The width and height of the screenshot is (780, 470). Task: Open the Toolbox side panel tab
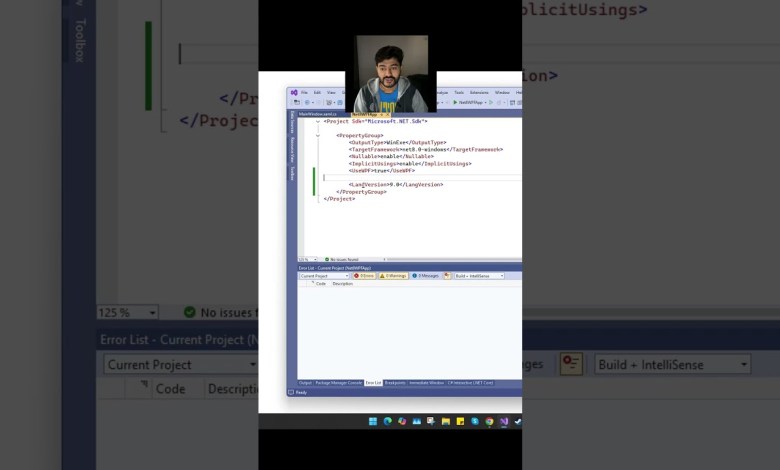[292, 173]
